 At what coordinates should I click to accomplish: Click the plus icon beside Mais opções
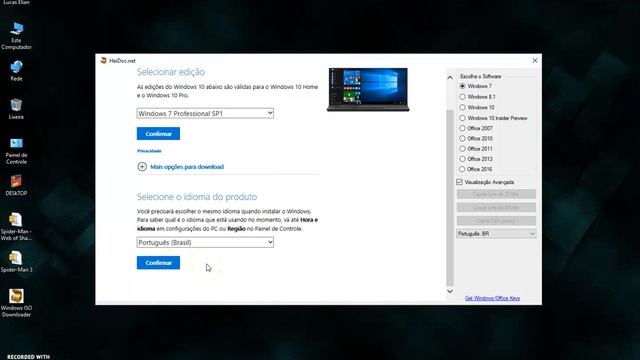(142, 167)
